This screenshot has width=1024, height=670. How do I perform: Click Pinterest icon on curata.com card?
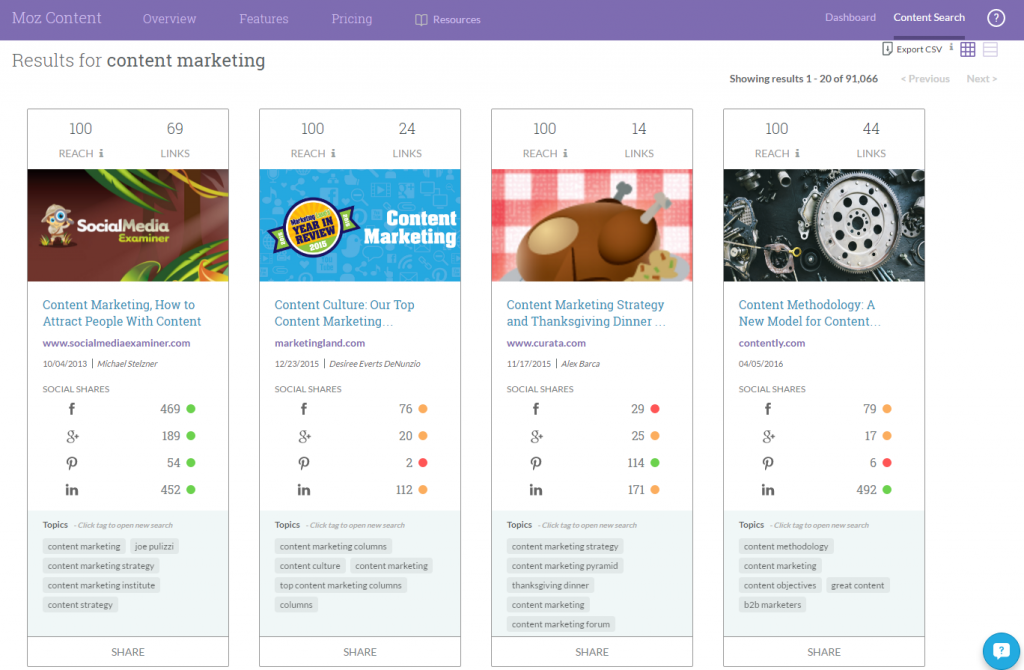(536, 463)
